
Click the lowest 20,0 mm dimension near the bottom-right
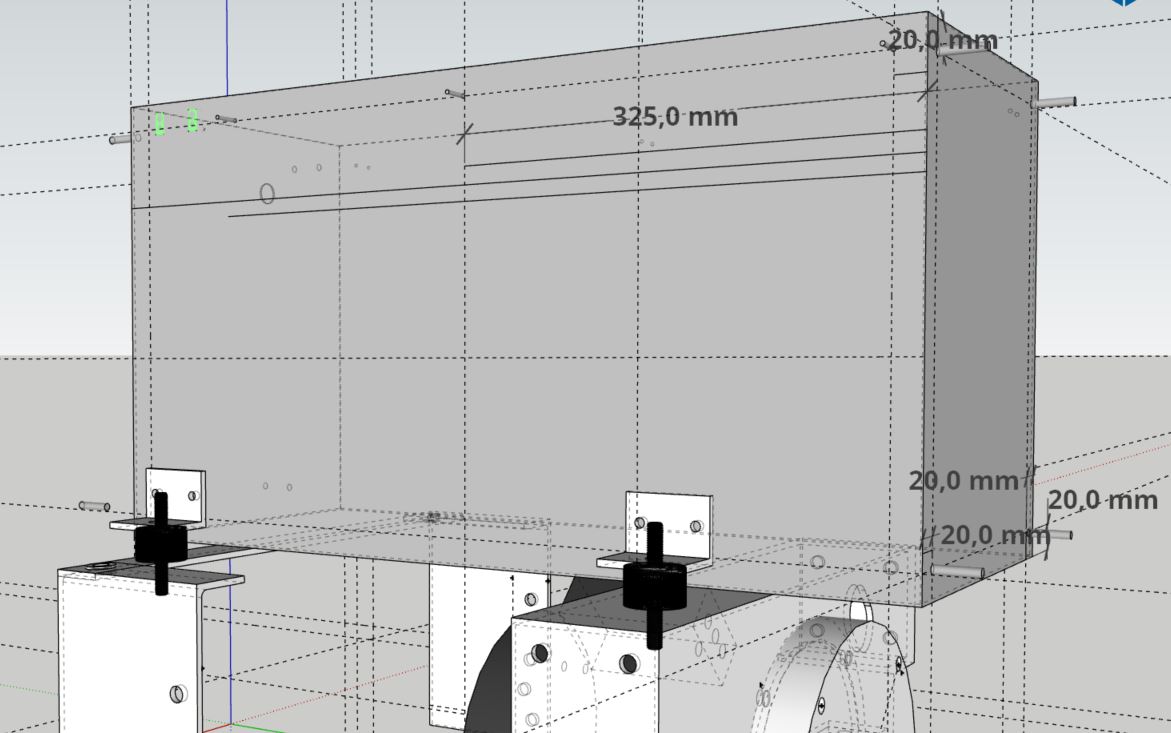994,535
